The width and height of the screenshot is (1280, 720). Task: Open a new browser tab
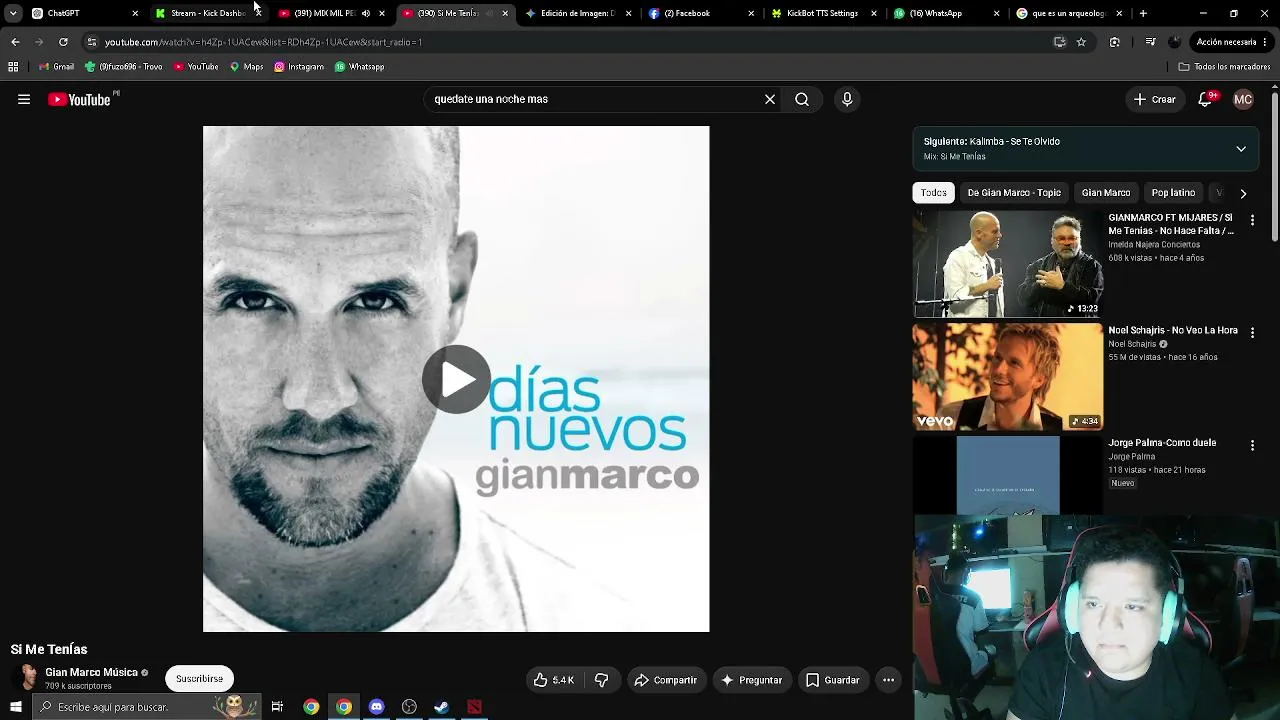tap(1143, 13)
